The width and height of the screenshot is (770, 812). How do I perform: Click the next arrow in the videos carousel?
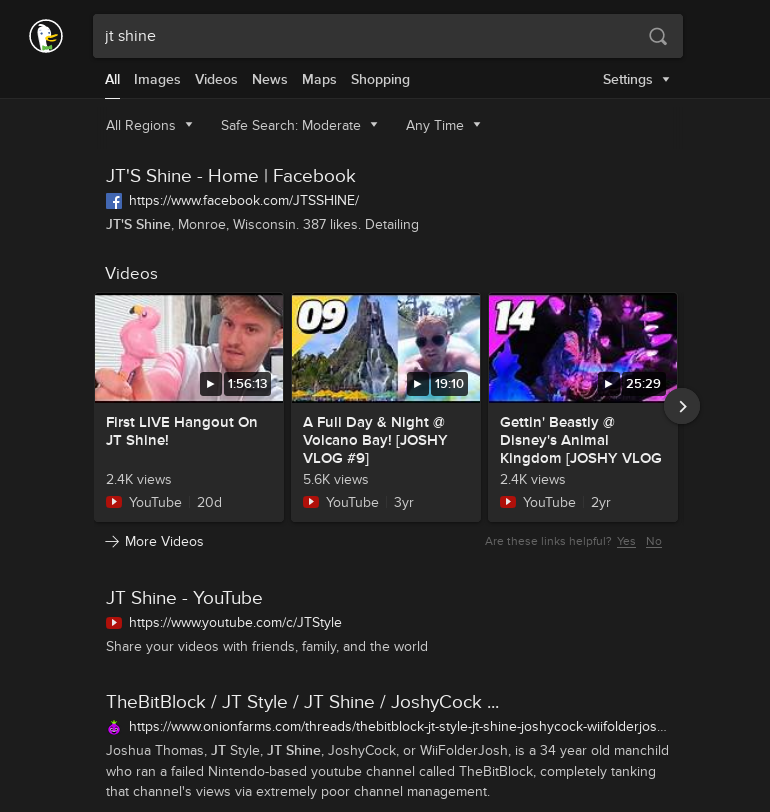coord(682,406)
